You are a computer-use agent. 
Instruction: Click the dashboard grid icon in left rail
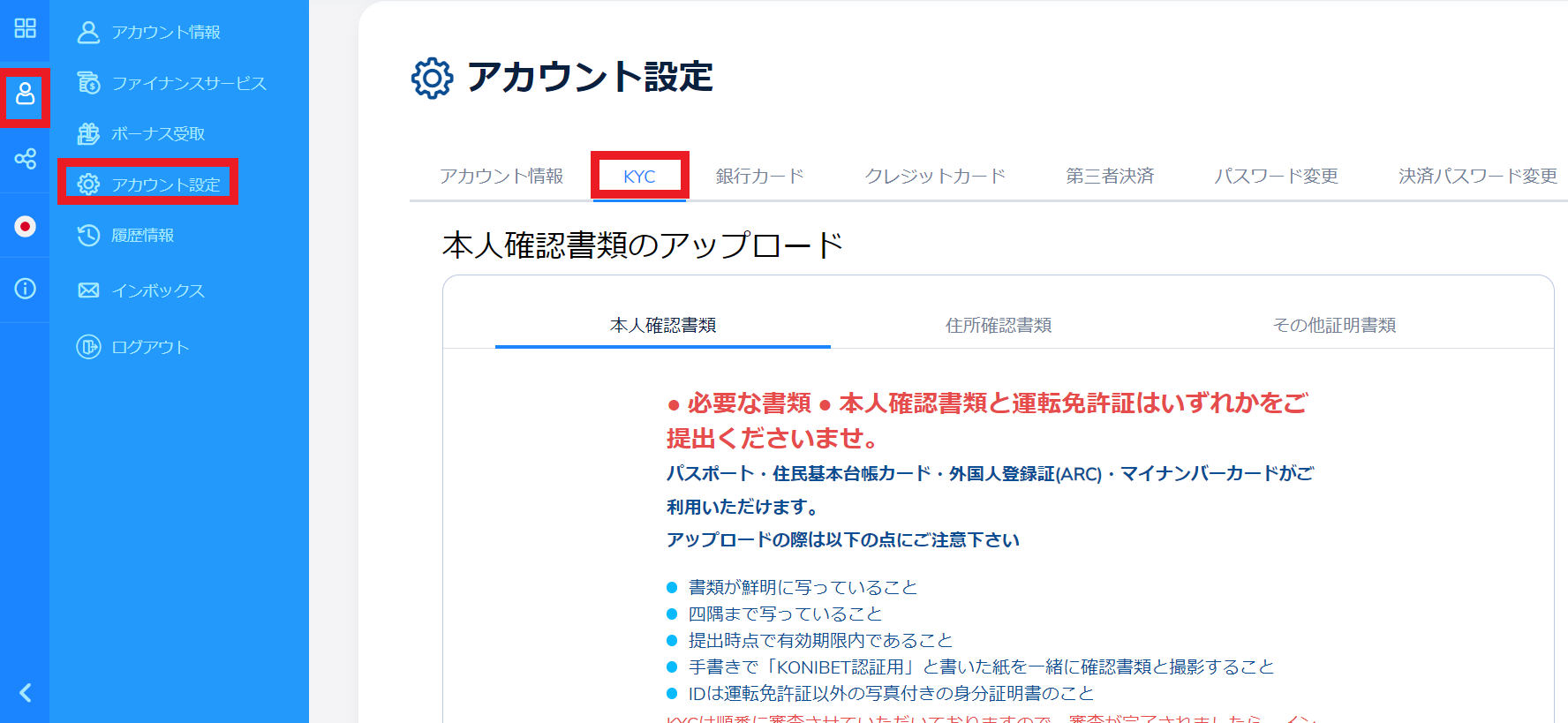[25, 28]
